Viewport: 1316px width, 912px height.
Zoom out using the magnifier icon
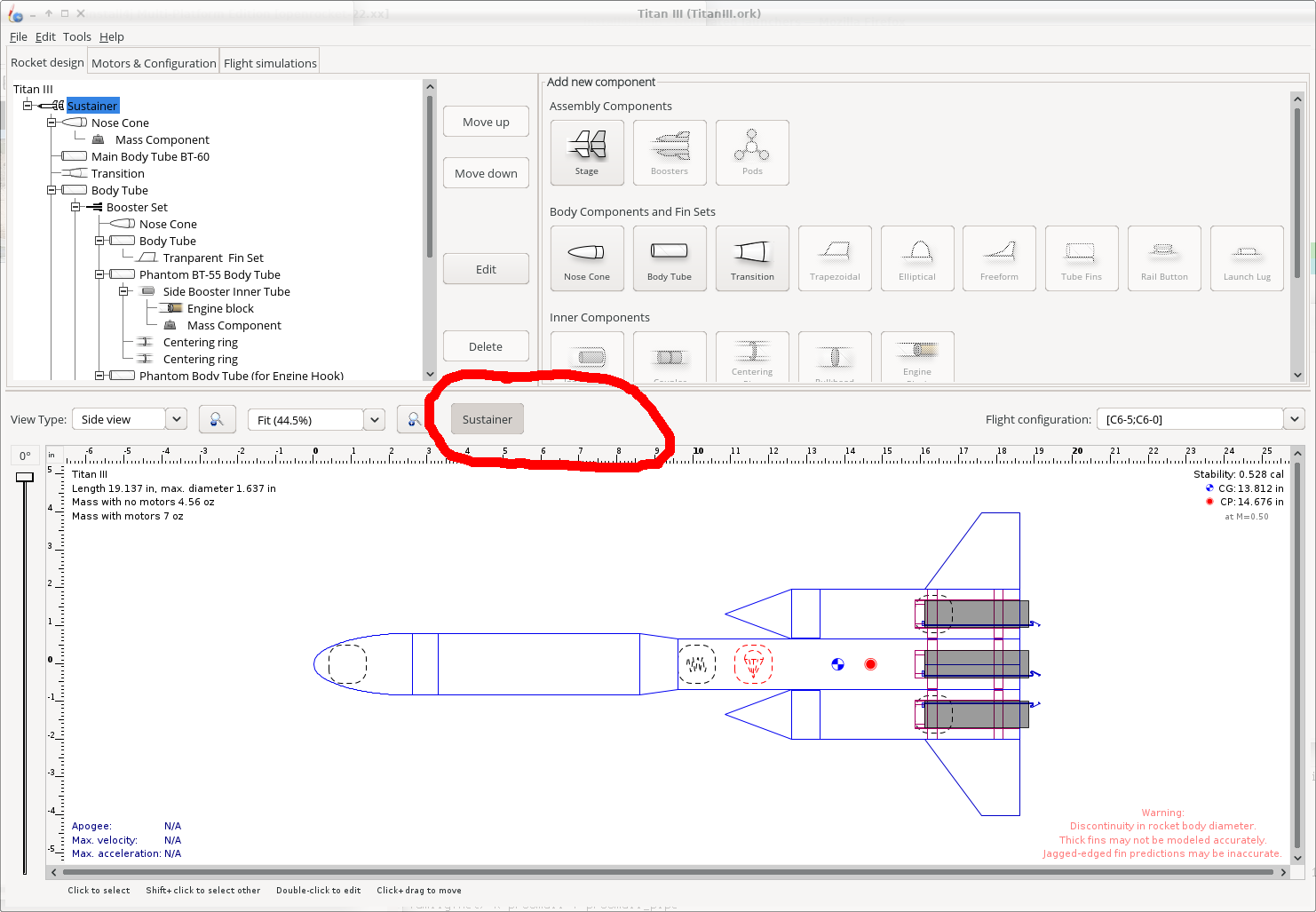click(x=218, y=418)
